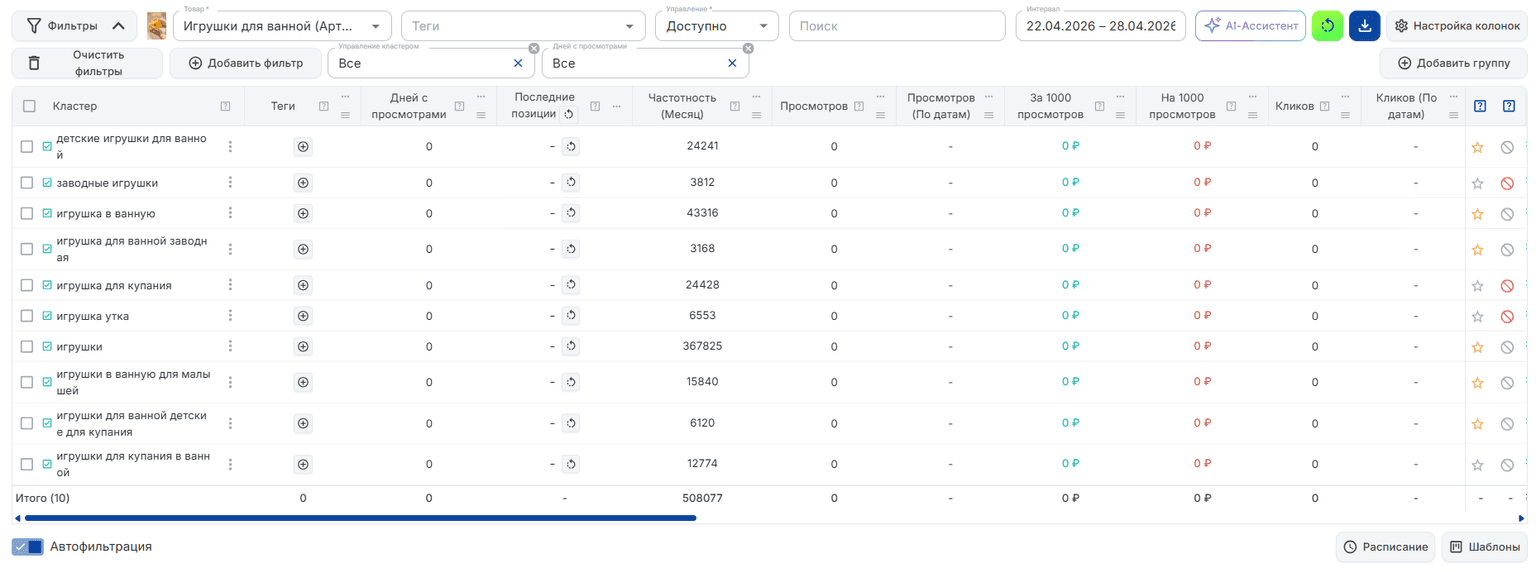
Task: Collapse the Фильтры panel chevron
Action: (118, 26)
